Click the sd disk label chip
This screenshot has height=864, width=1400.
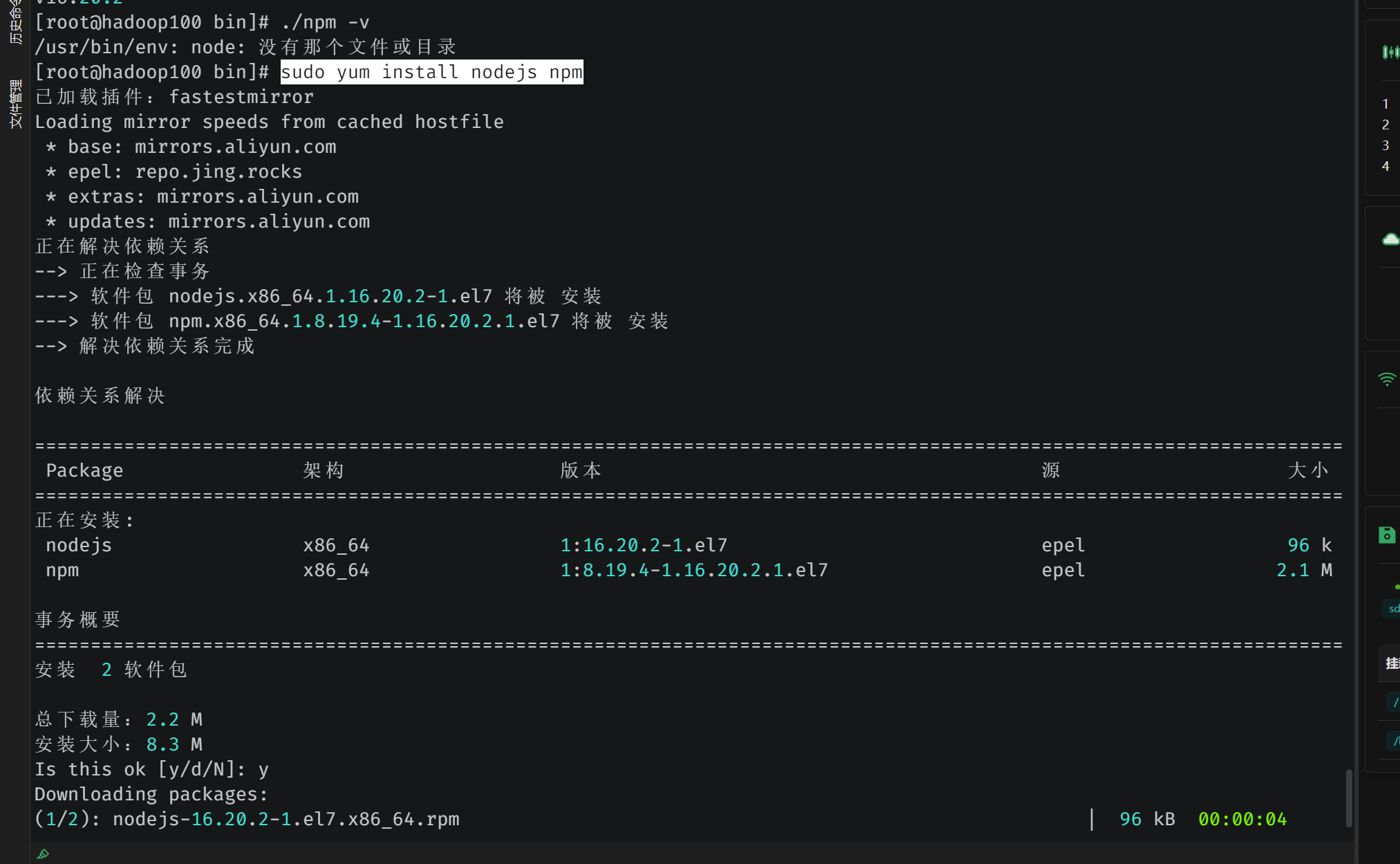click(x=1393, y=609)
